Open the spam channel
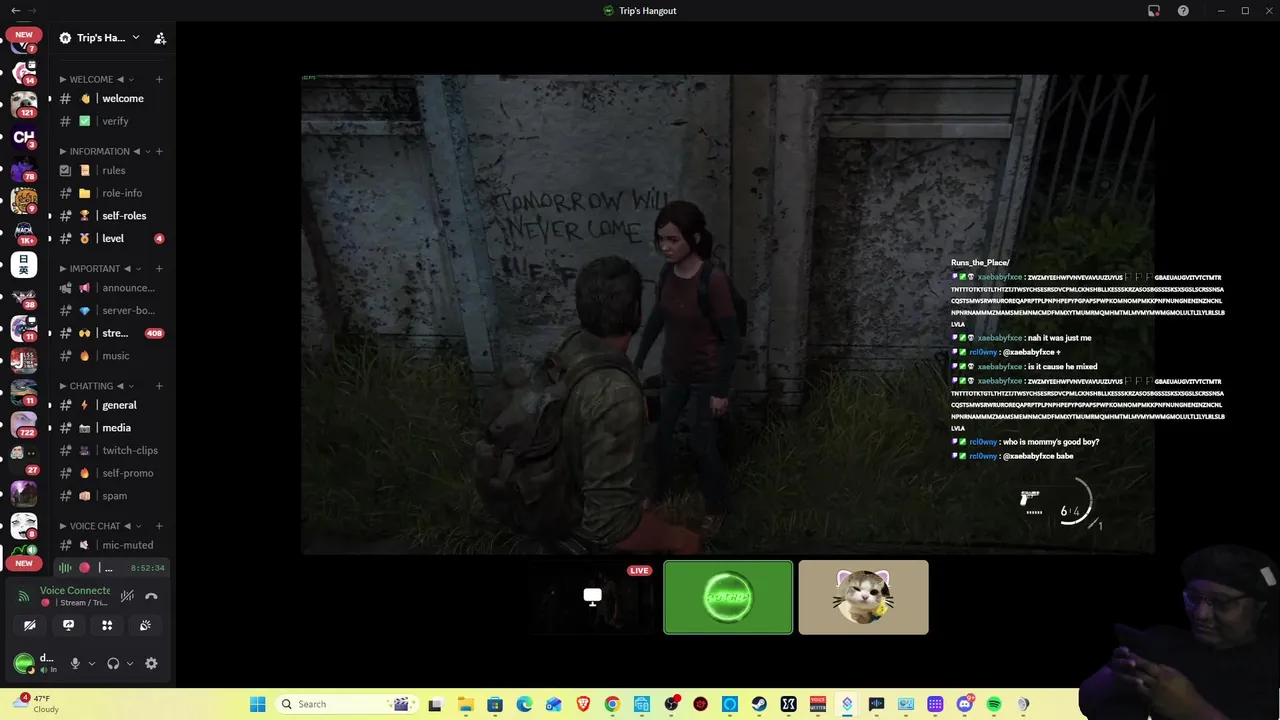This screenshot has height=720, width=1280. pyautogui.click(x=112, y=495)
